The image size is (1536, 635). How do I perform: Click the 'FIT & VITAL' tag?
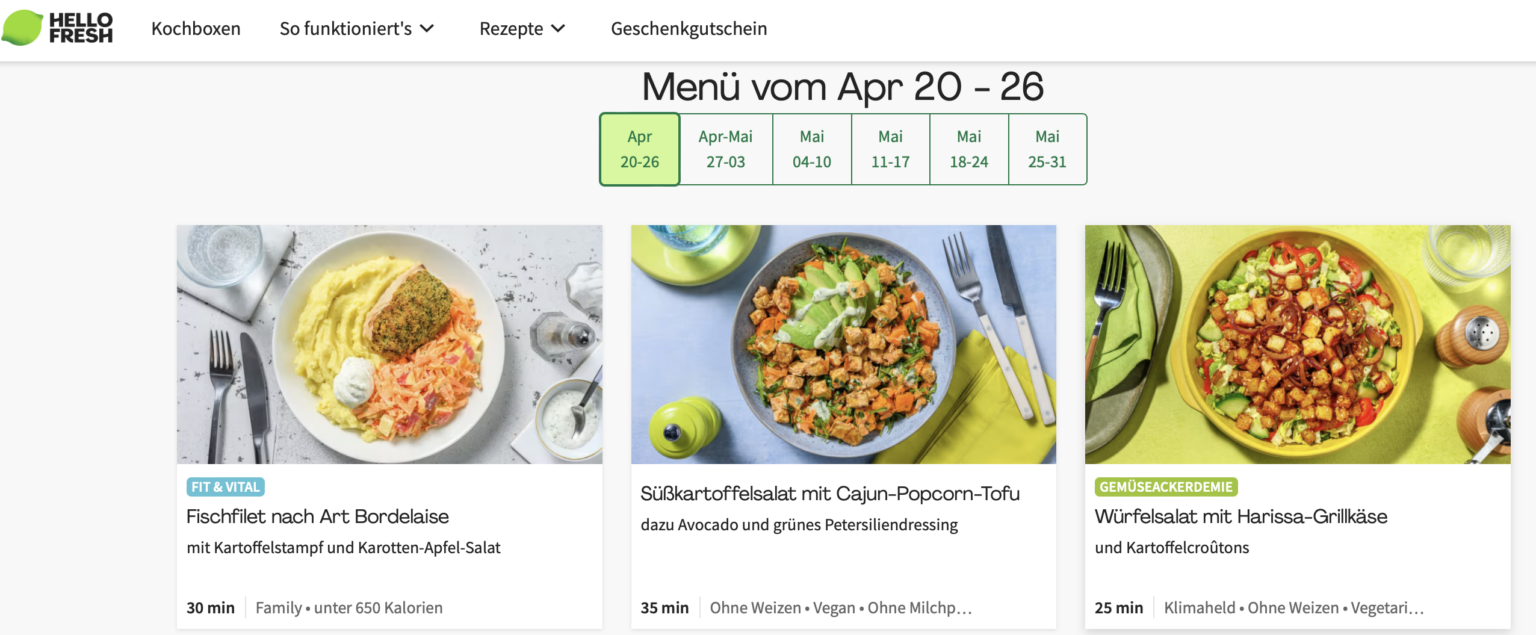224,486
